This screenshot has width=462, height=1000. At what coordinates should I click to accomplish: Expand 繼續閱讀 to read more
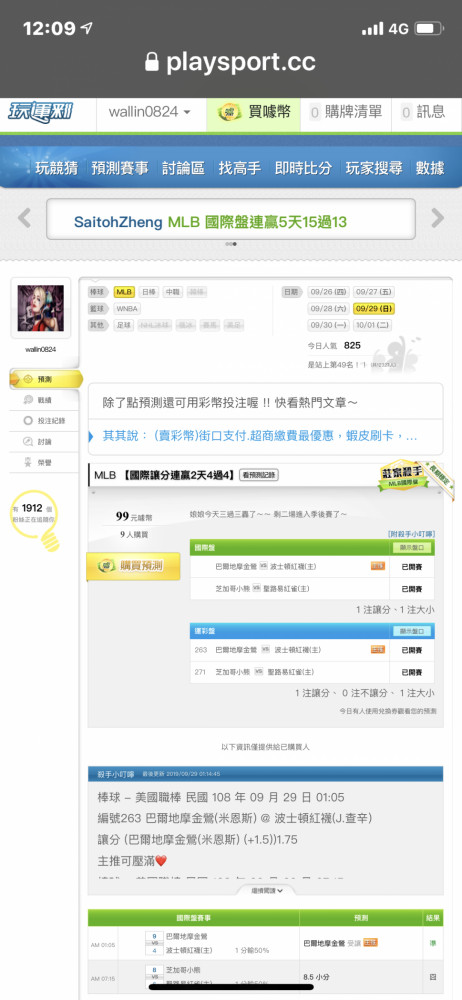click(265, 890)
